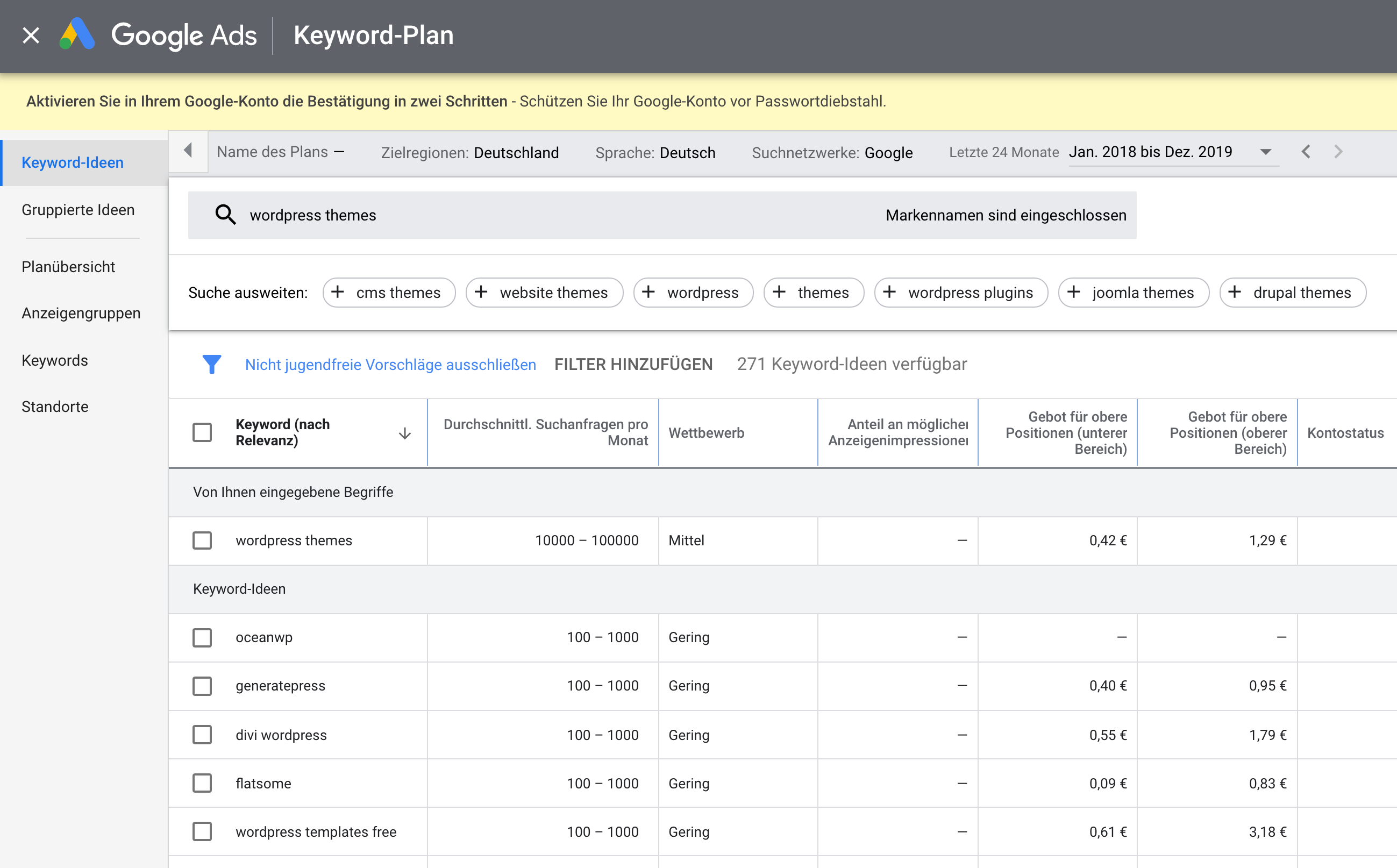Click 'Nicht jugendfreie Vorschläge ausschließen' filter link
The width and height of the screenshot is (1397, 868).
click(x=390, y=365)
